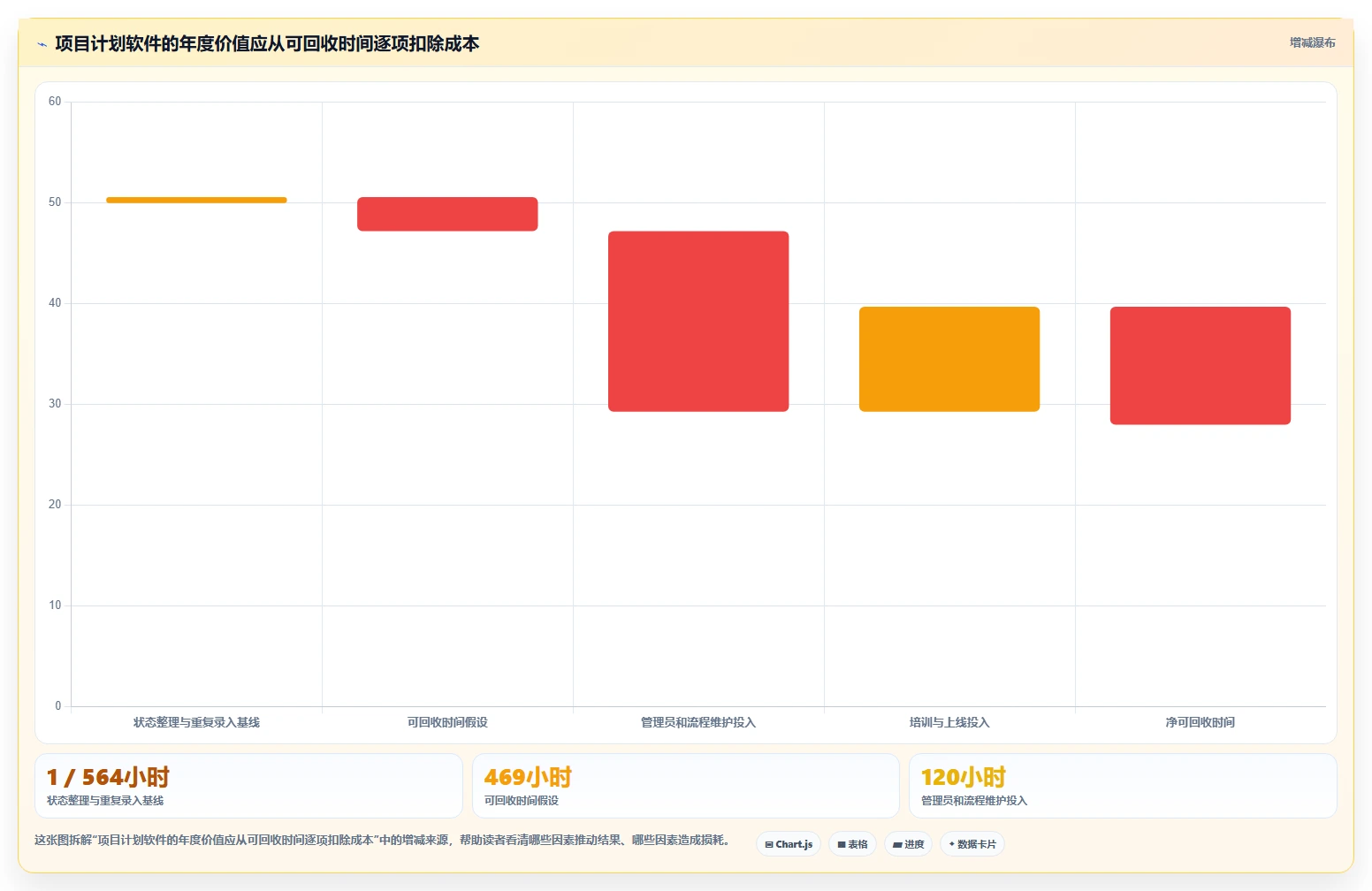Click the 数据卡片 tag chip
This screenshot has height=891, width=1372.
pos(972,844)
